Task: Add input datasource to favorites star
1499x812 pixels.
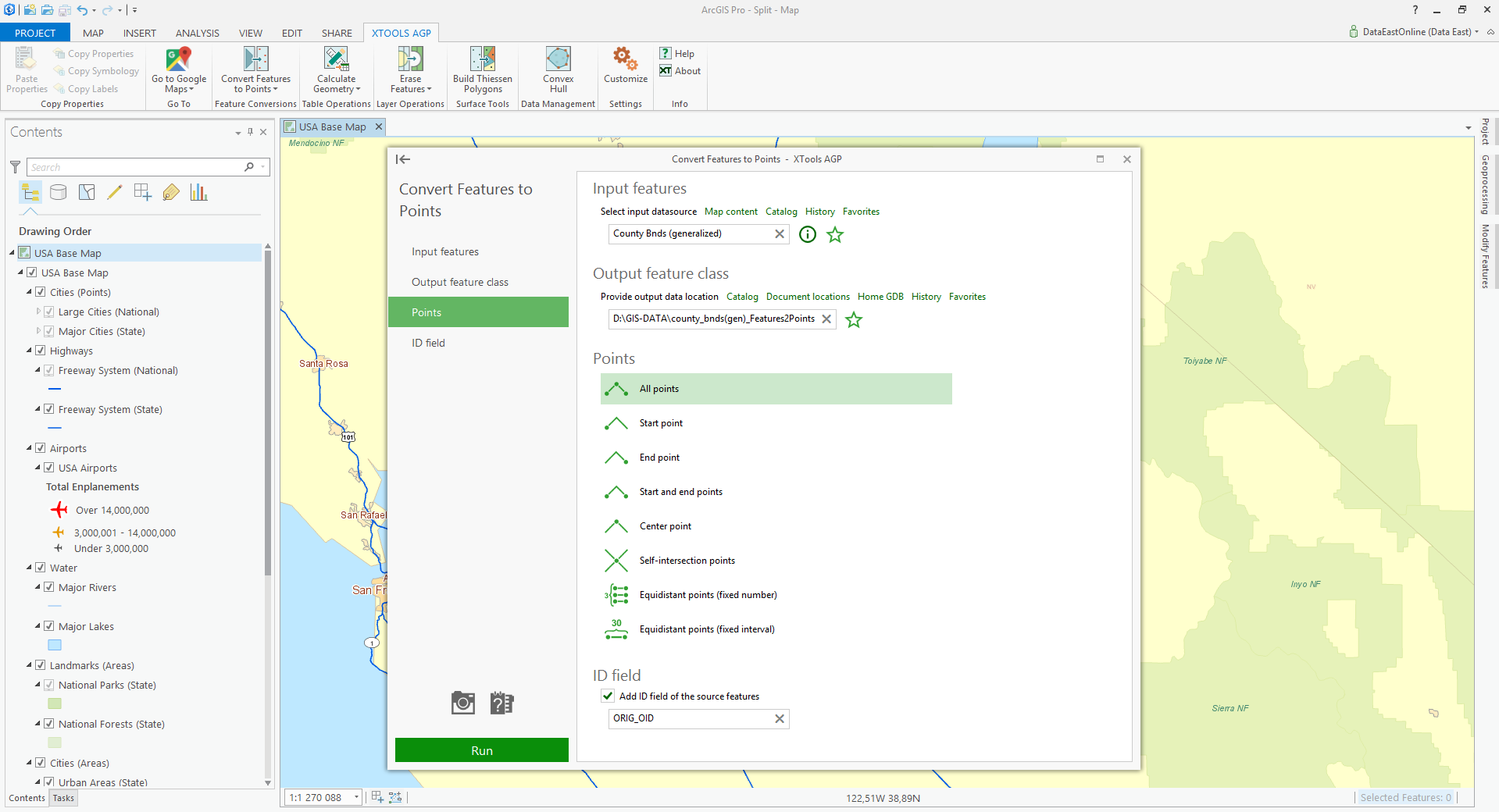Action: 835,234
